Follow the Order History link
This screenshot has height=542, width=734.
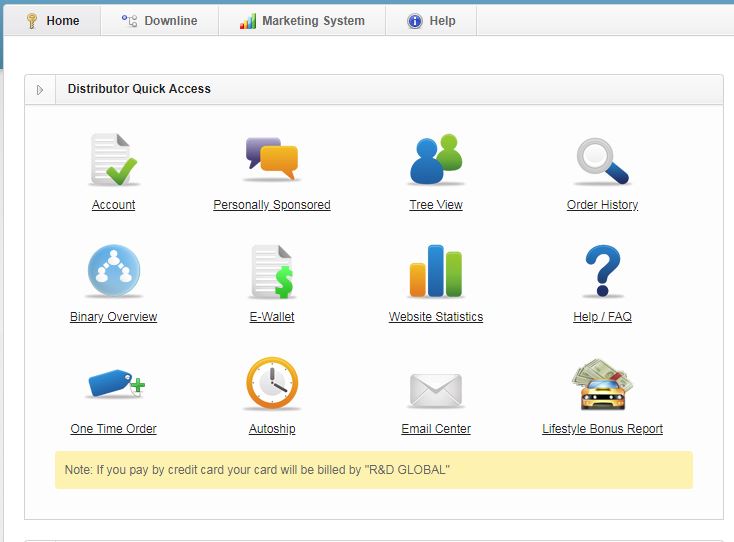click(x=602, y=205)
